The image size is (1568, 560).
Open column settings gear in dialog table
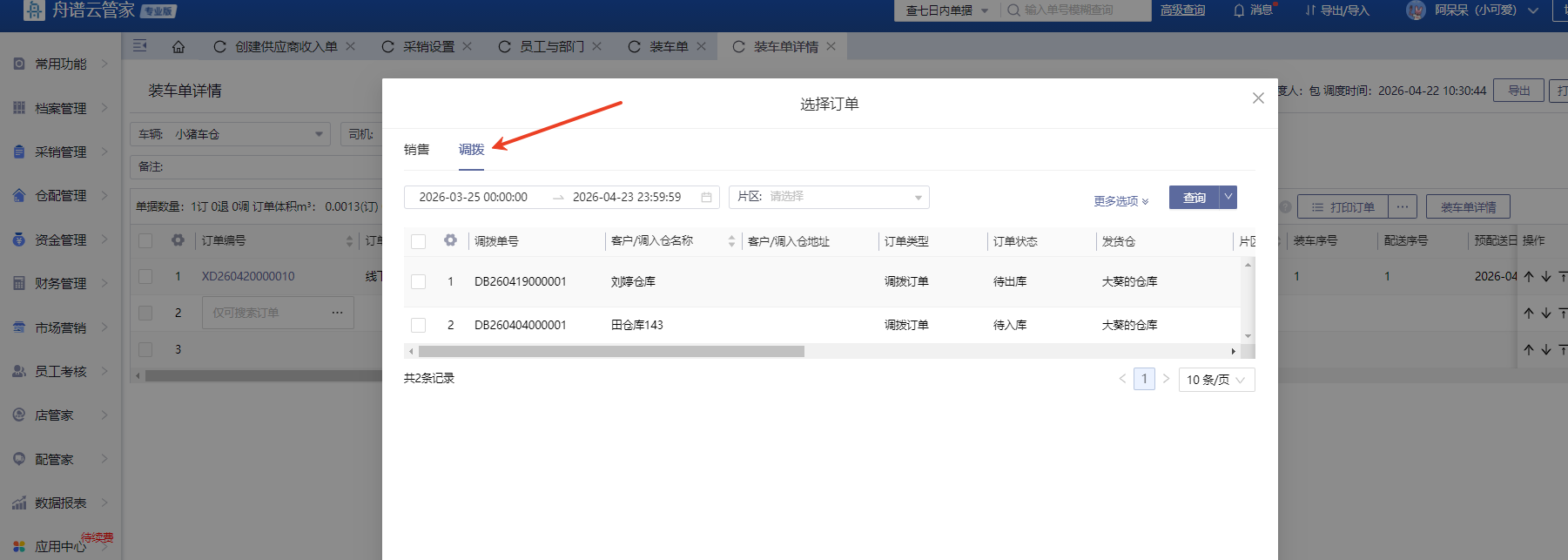tap(450, 240)
